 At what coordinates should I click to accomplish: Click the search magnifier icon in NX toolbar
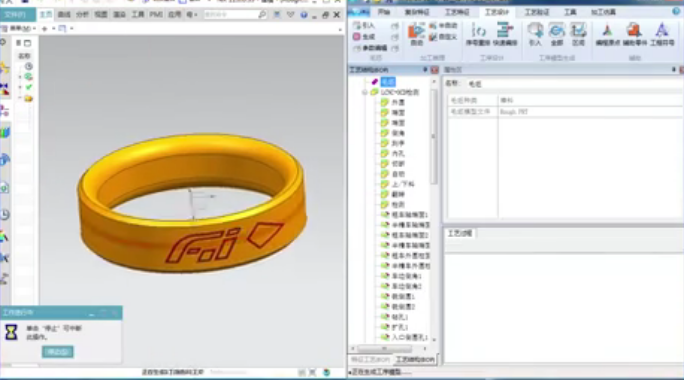(262, 15)
